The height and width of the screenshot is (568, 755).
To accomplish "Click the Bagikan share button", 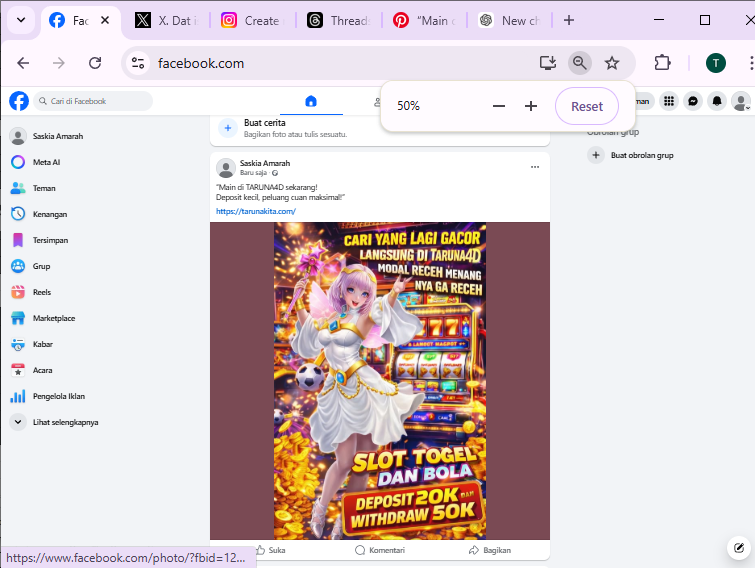I will click(490, 550).
